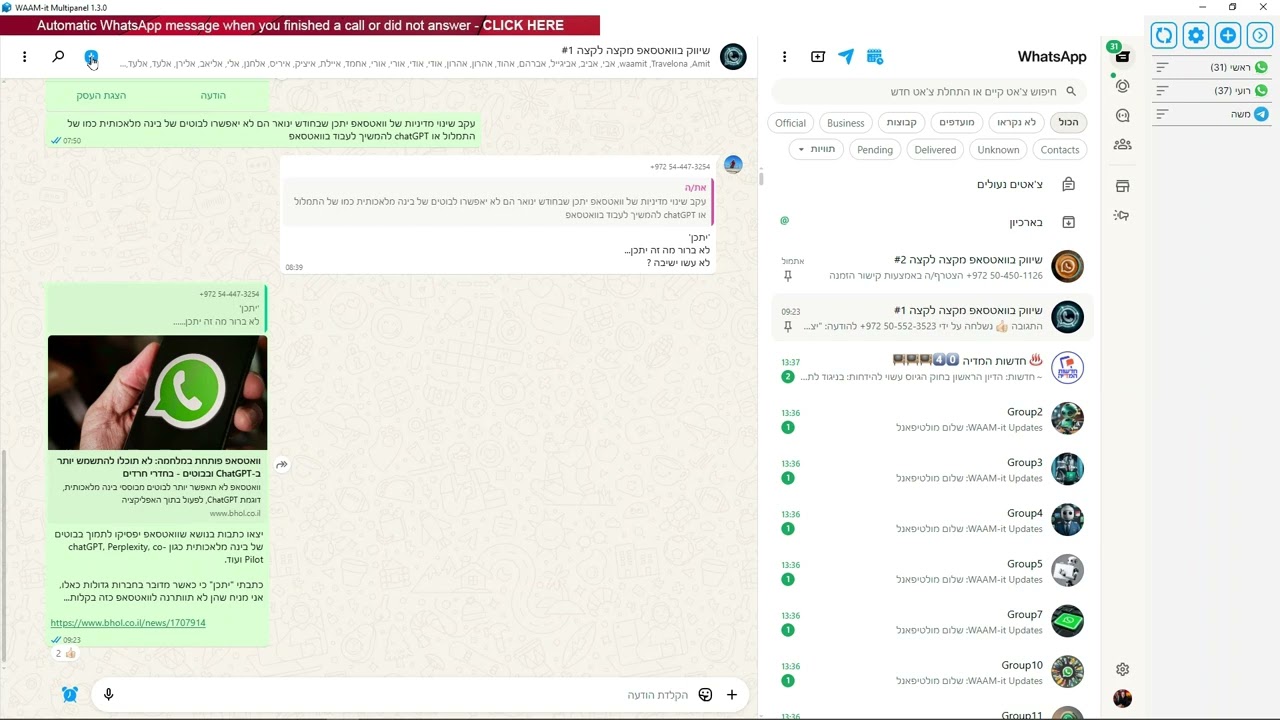Open the chat list three-dot menu
Image resolution: width=1280 pixels, height=720 pixels.
[x=784, y=57]
